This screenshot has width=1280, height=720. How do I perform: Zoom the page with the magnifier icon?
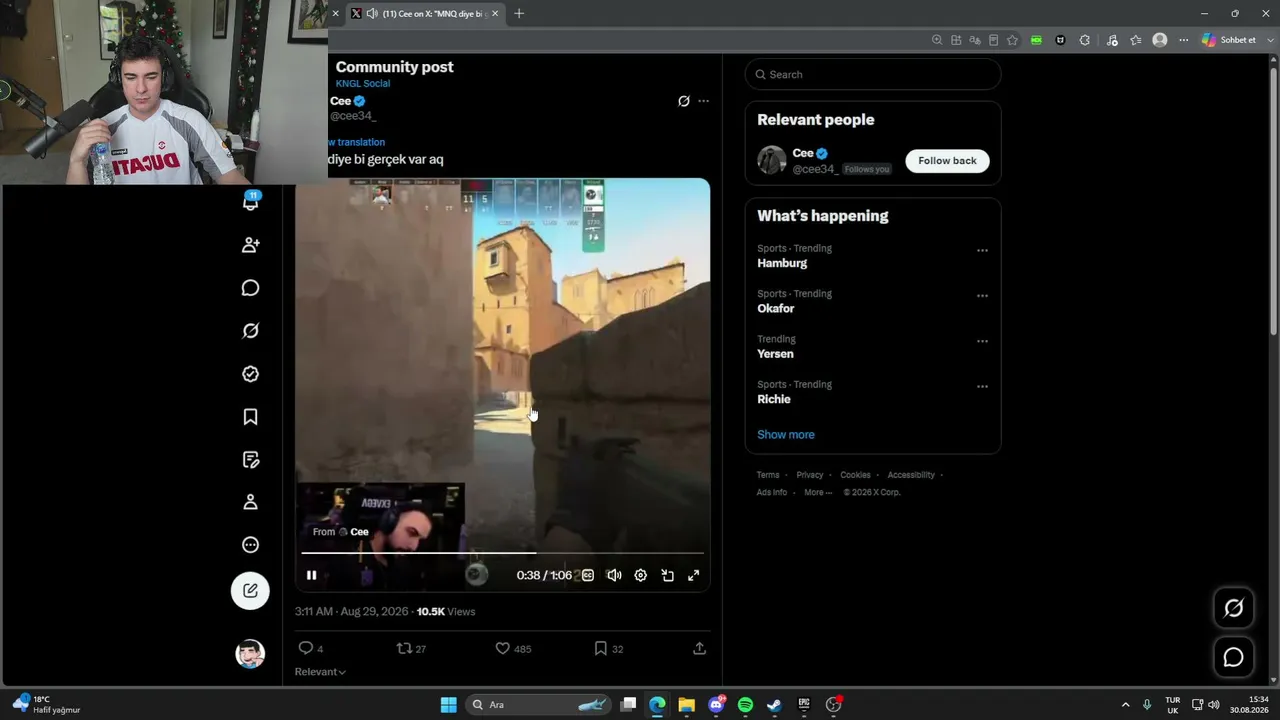(x=937, y=40)
